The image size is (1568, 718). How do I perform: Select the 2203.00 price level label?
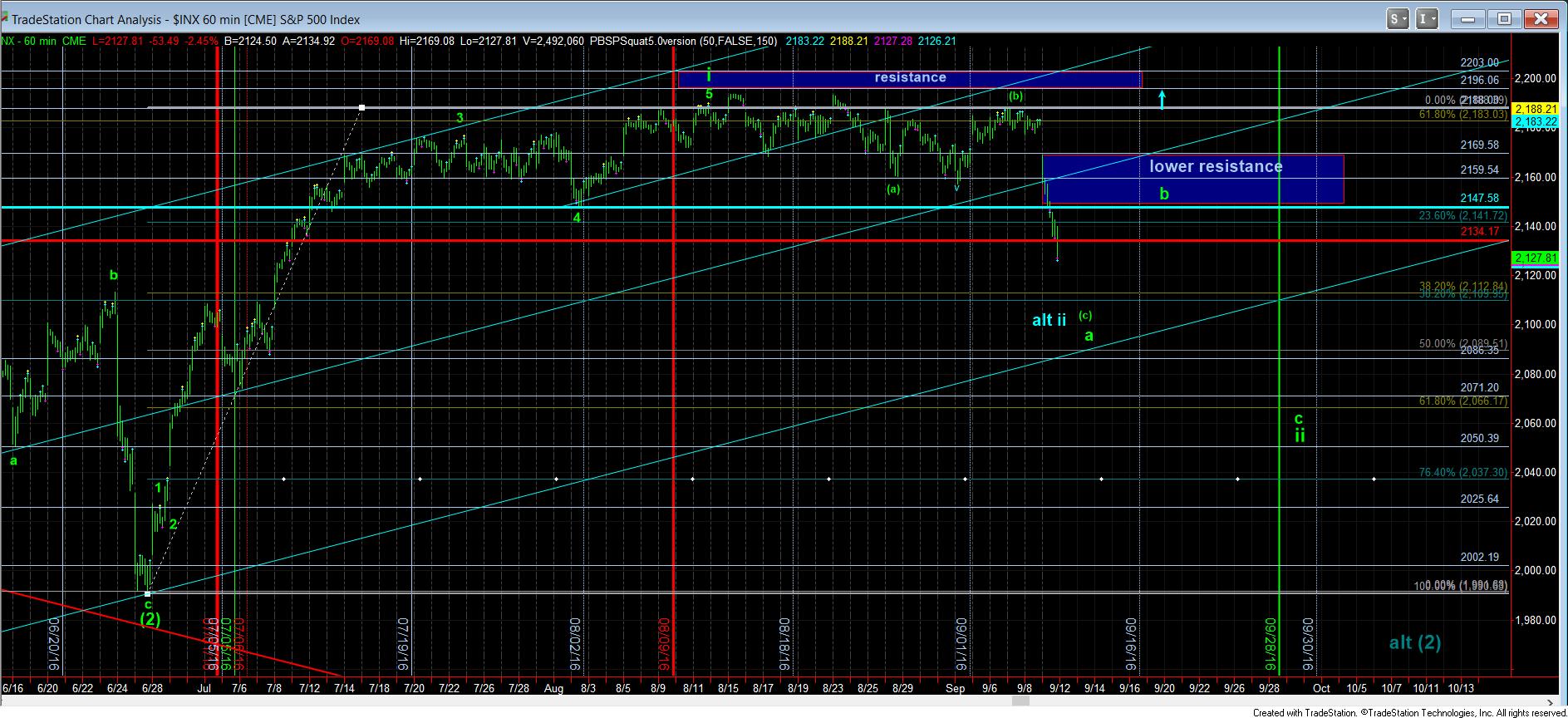point(1480,63)
